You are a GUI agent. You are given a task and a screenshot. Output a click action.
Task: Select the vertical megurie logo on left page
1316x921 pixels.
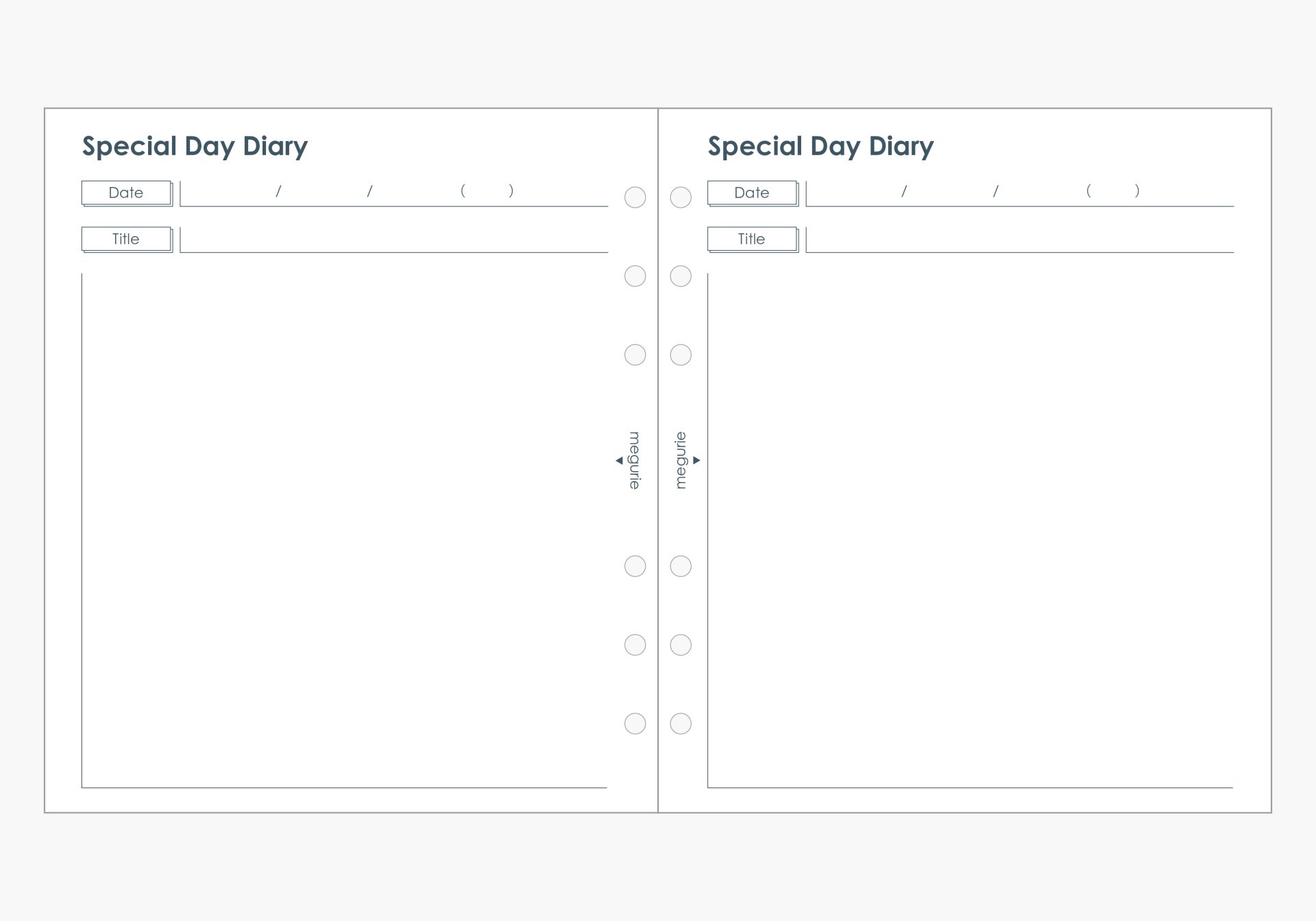pyautogui.click(x=635, y=460)
